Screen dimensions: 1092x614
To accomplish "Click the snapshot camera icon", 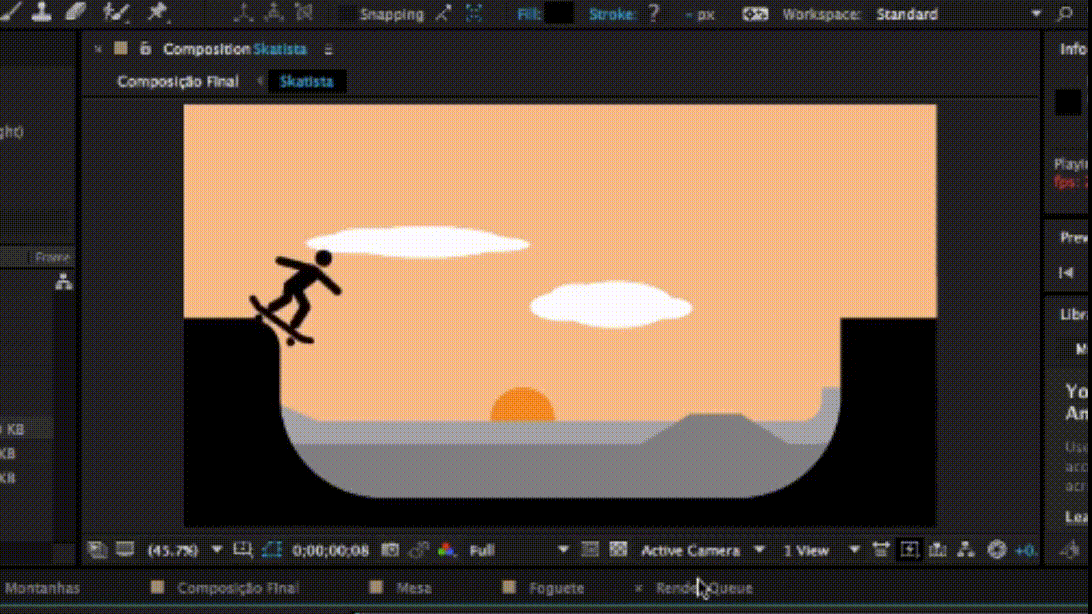I will tap(390, 550).
